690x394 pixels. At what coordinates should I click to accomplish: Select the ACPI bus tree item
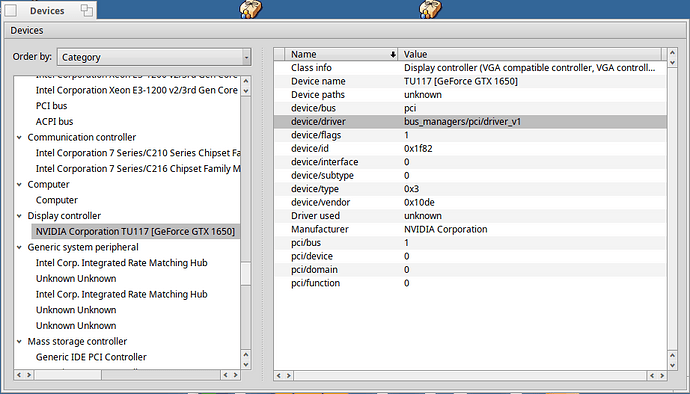pos(55,122)
